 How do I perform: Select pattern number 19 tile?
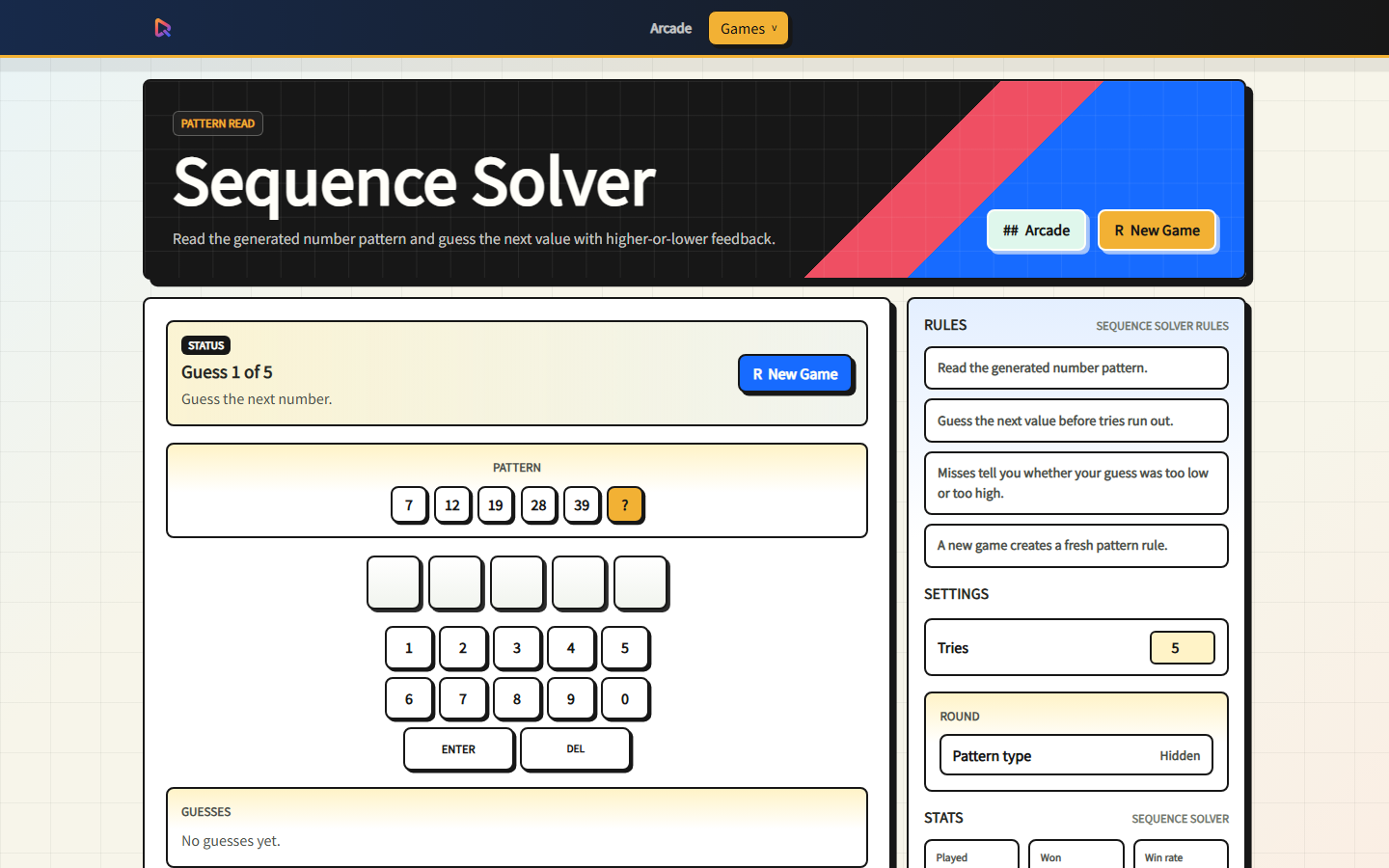coord(496,505)
